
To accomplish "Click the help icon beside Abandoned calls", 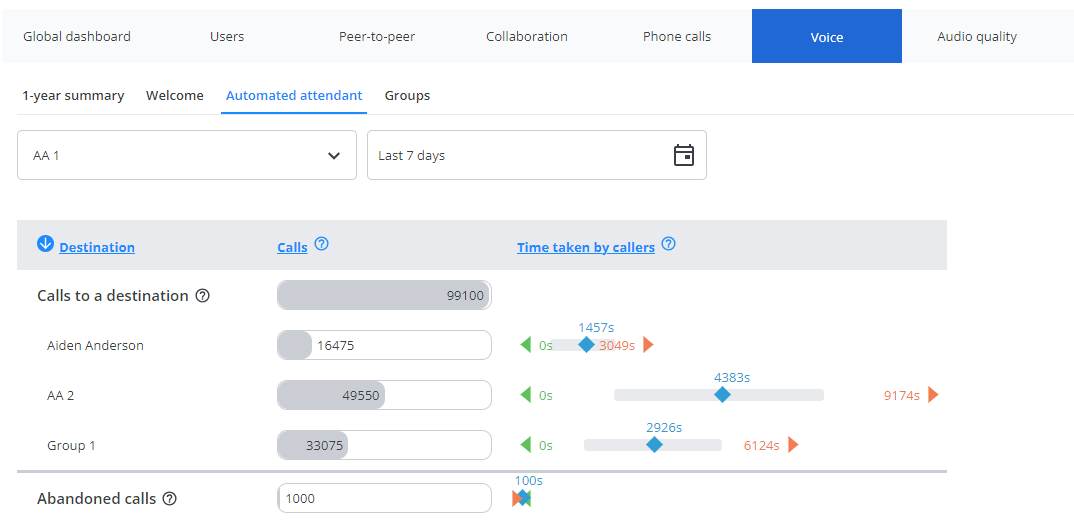I will 169,499.
